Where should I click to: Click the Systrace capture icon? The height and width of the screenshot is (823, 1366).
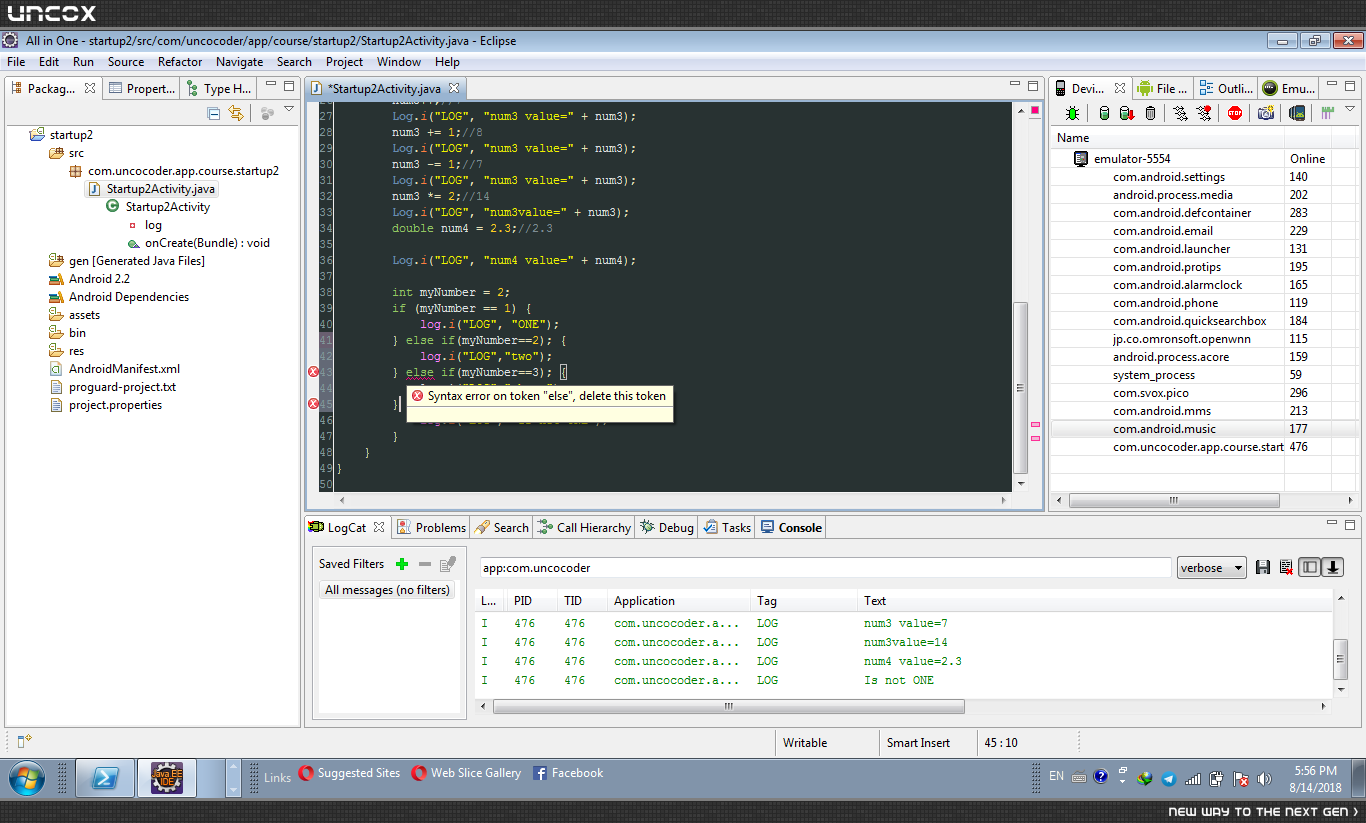(x=1328, y=113)
